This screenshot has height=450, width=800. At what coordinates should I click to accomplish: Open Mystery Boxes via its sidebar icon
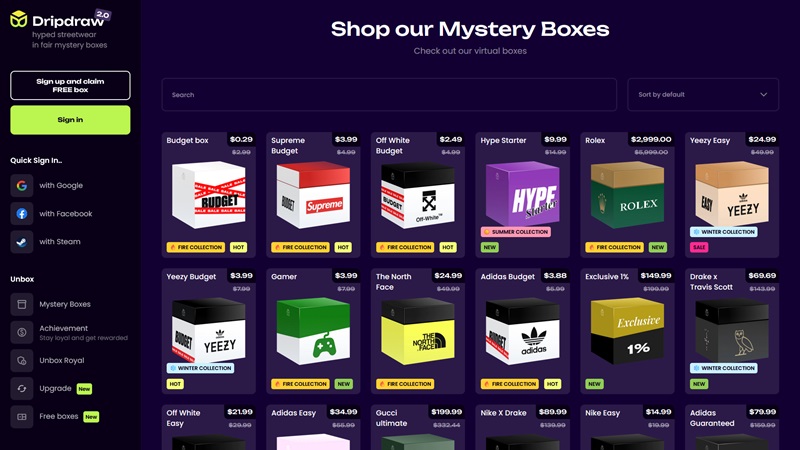[x=21, y=304]
